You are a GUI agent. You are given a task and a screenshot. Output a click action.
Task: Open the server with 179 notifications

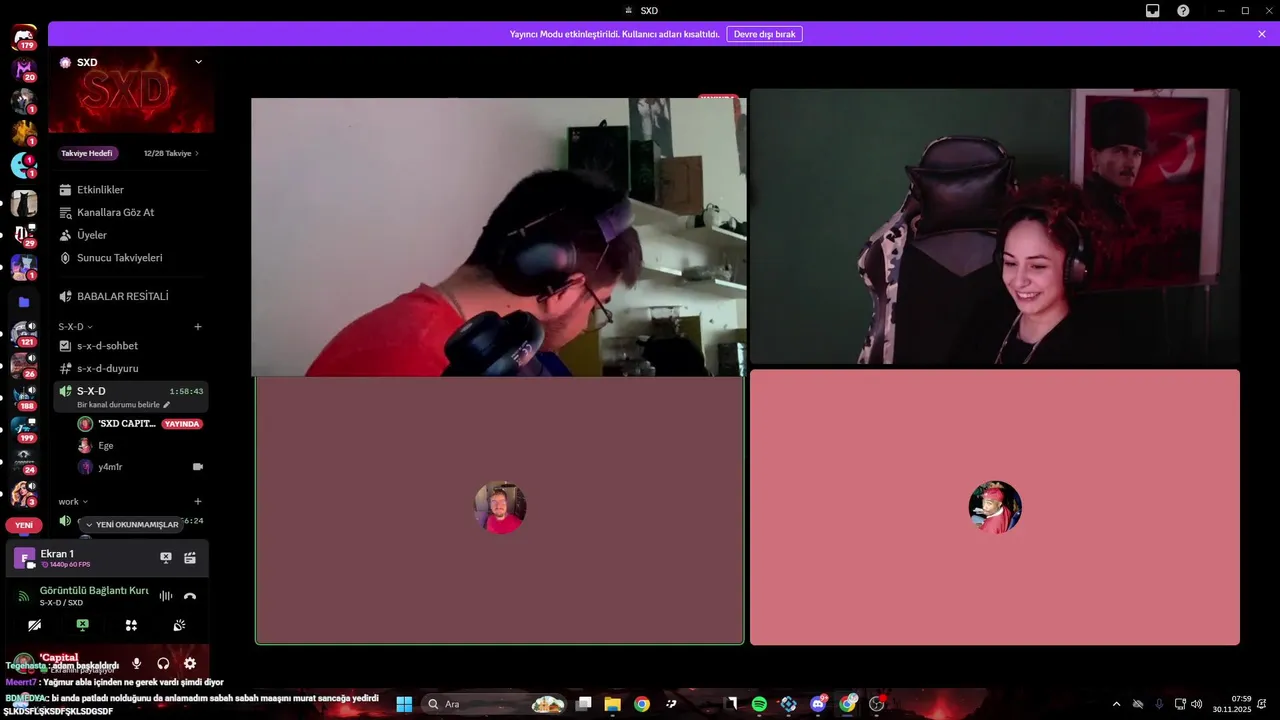pyautogui.click(x=24, y=38)
